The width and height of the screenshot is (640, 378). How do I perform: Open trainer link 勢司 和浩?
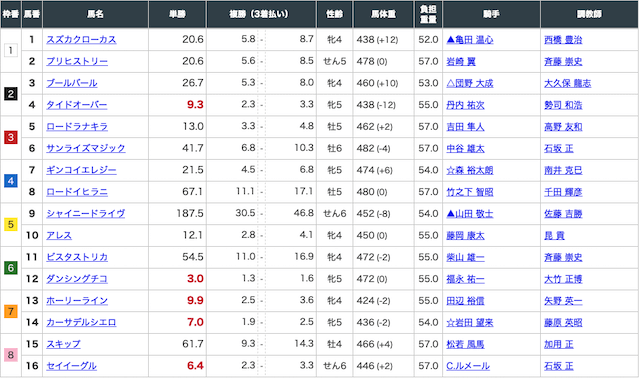tap(563, 105)
